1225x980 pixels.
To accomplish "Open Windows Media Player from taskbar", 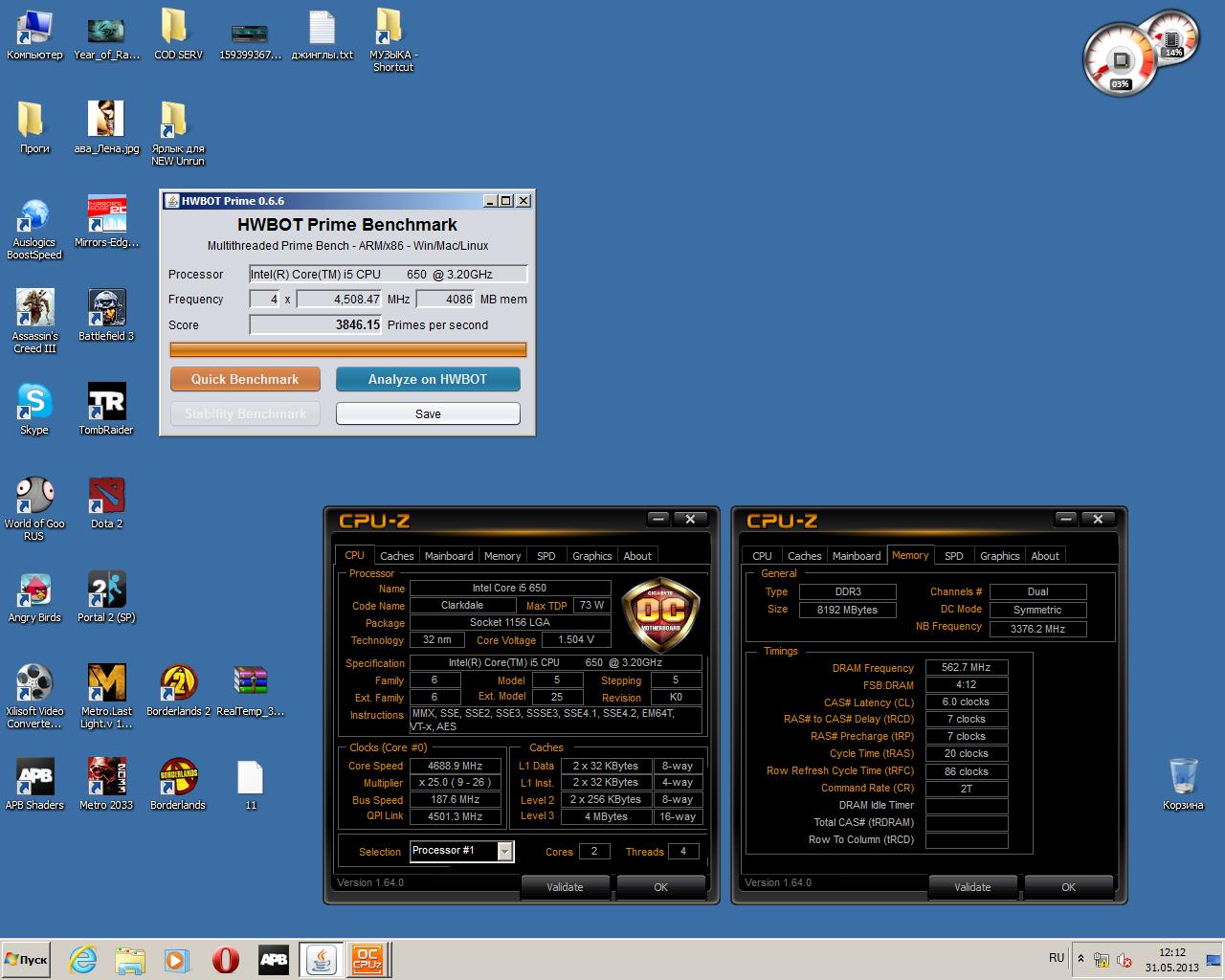I will [x=177, y=960].
